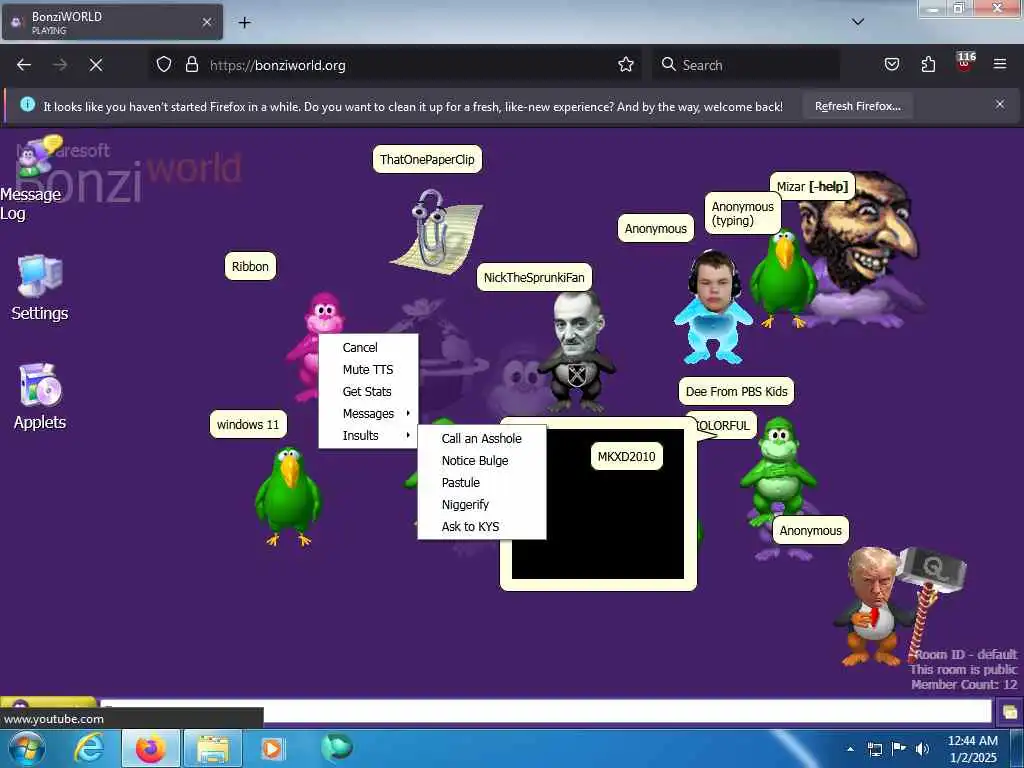
Task: Launch Internet Explorer from taskbar
Action: coord(88,748)
